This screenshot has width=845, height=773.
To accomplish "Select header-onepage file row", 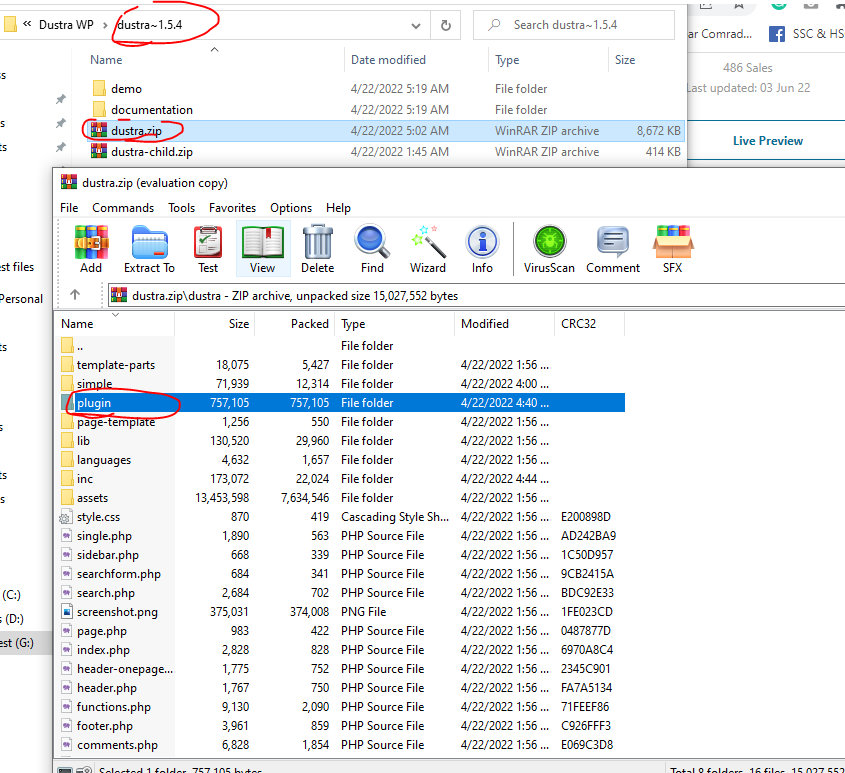I will pyautogui.click(x=342, y=669).
